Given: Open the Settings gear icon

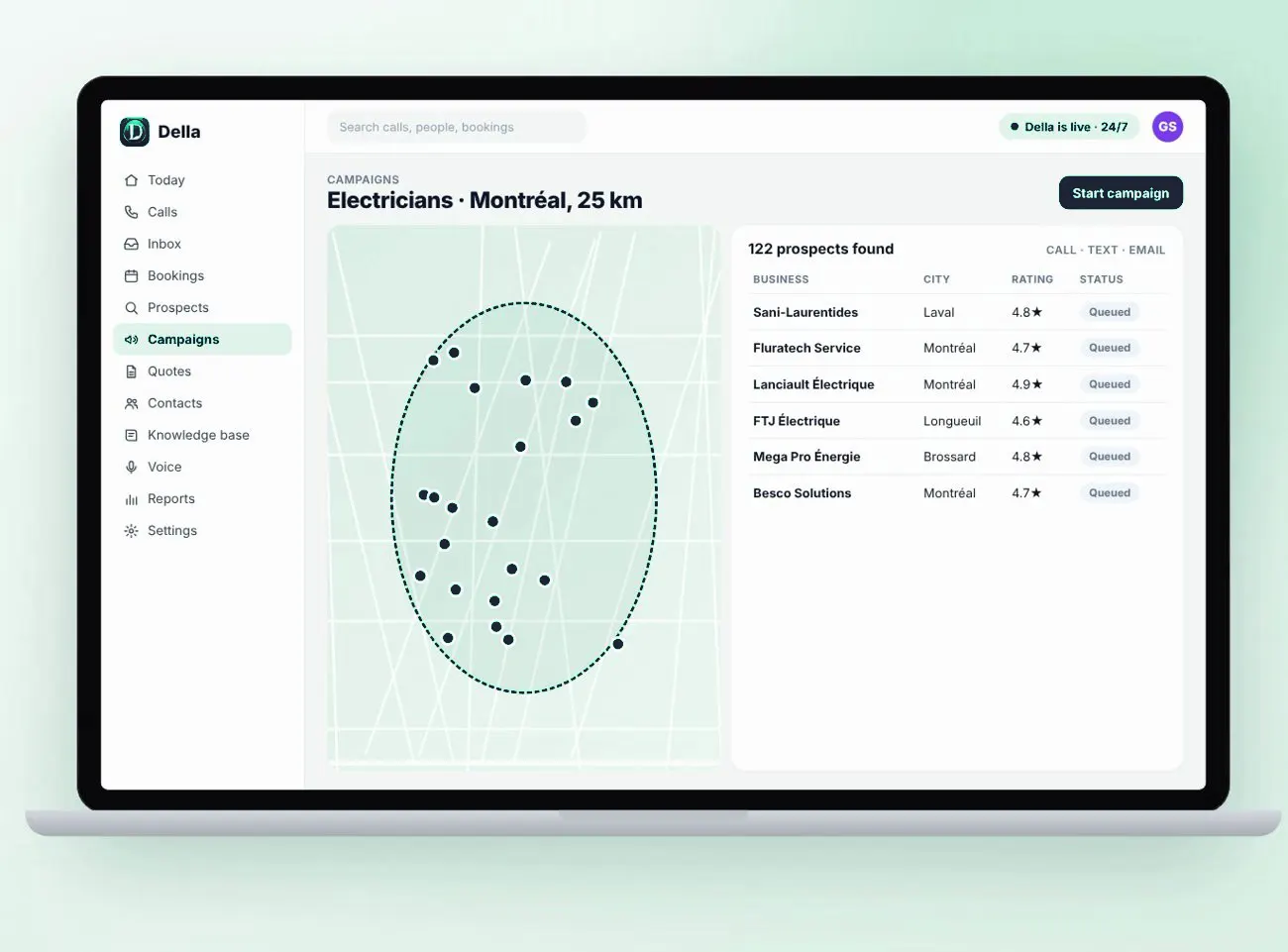Looking at the screenshot, I should [x=131, y=531].
